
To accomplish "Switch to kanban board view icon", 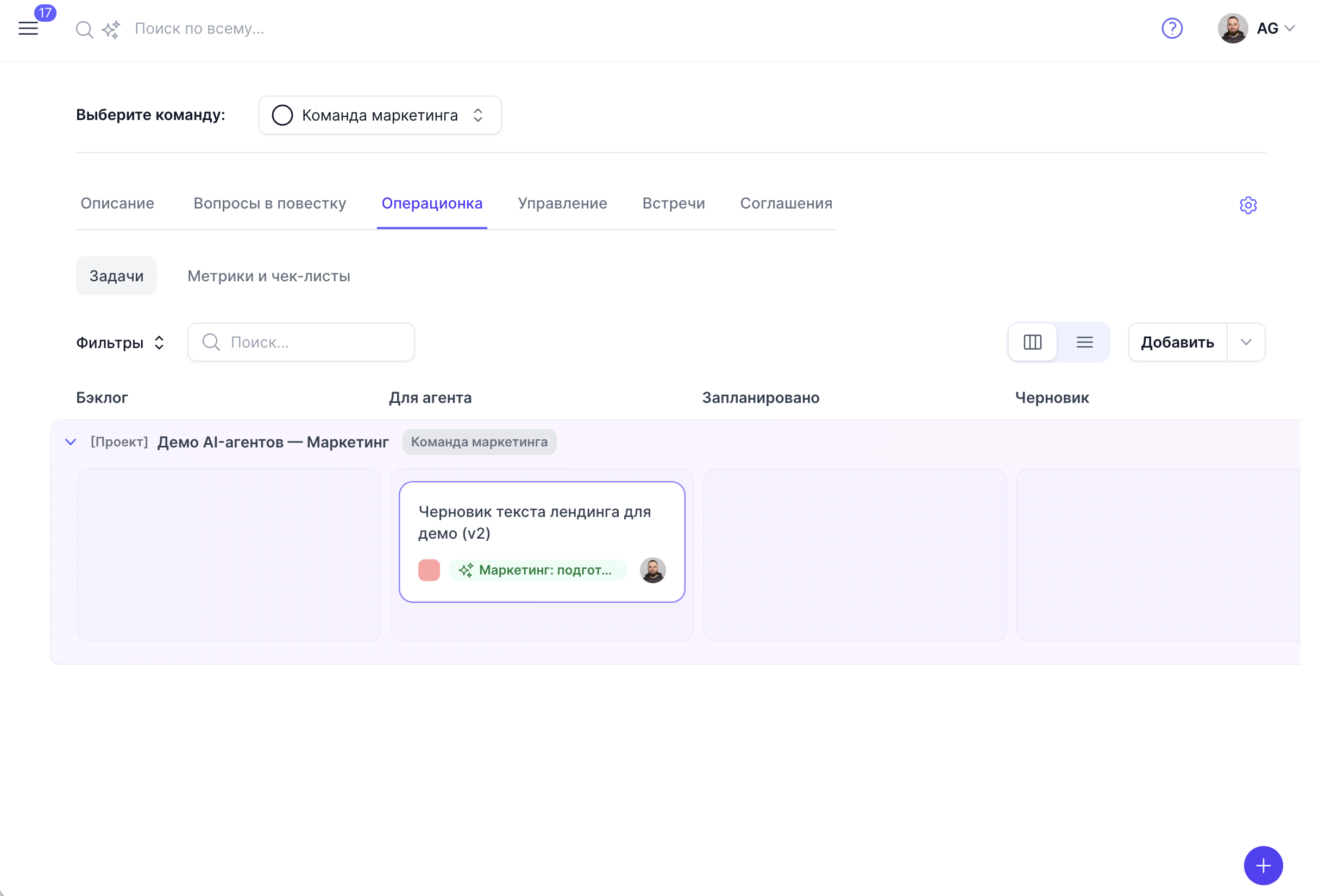I will (1032, 342).
